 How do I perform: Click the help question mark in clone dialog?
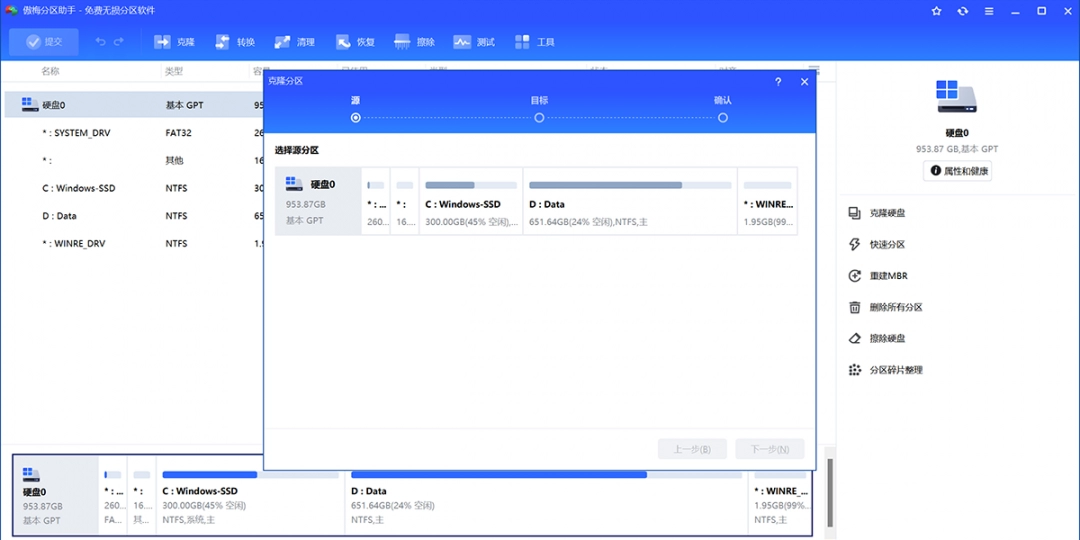coord(778,82)
